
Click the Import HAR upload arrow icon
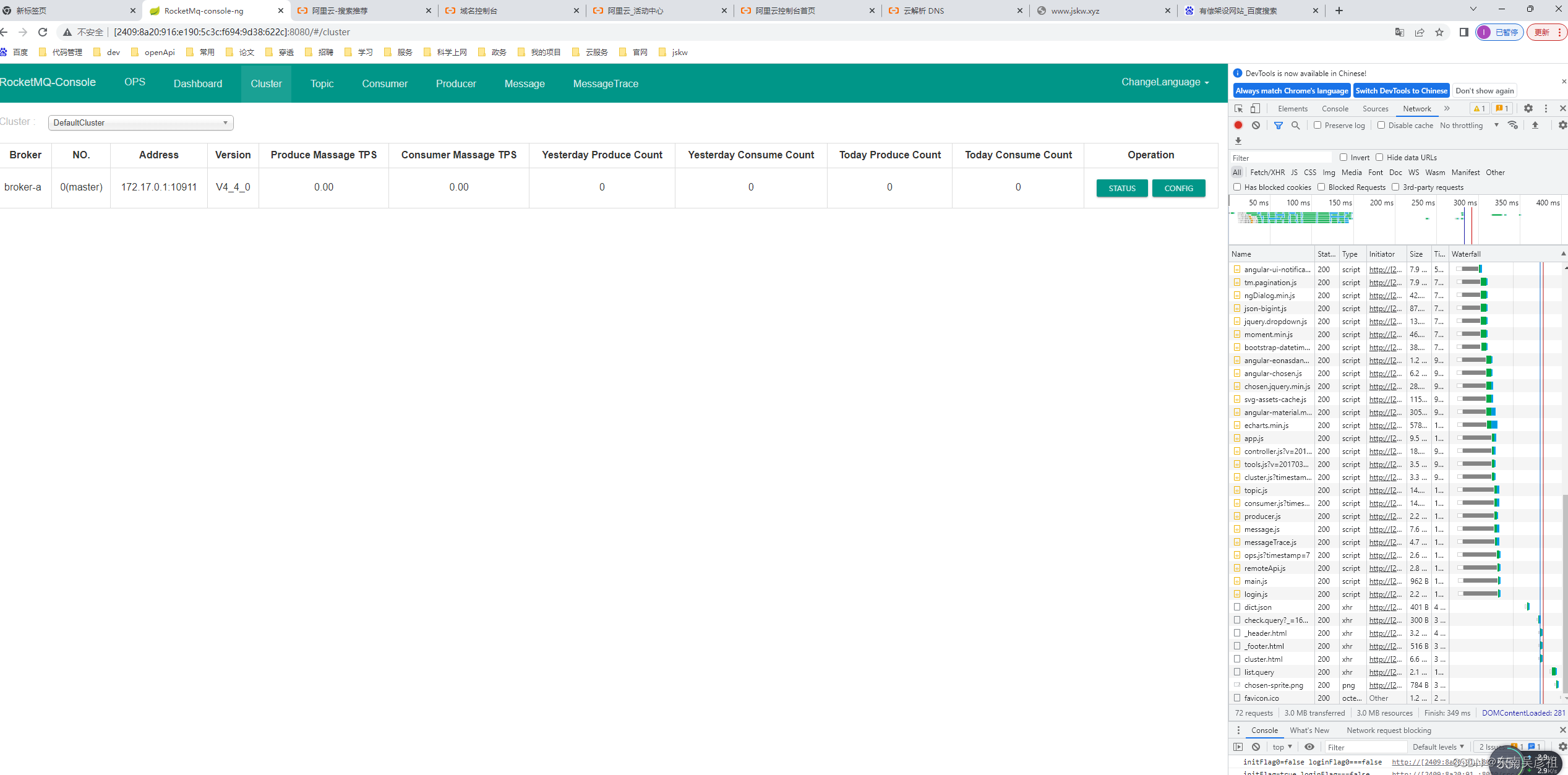[1535, 125]
